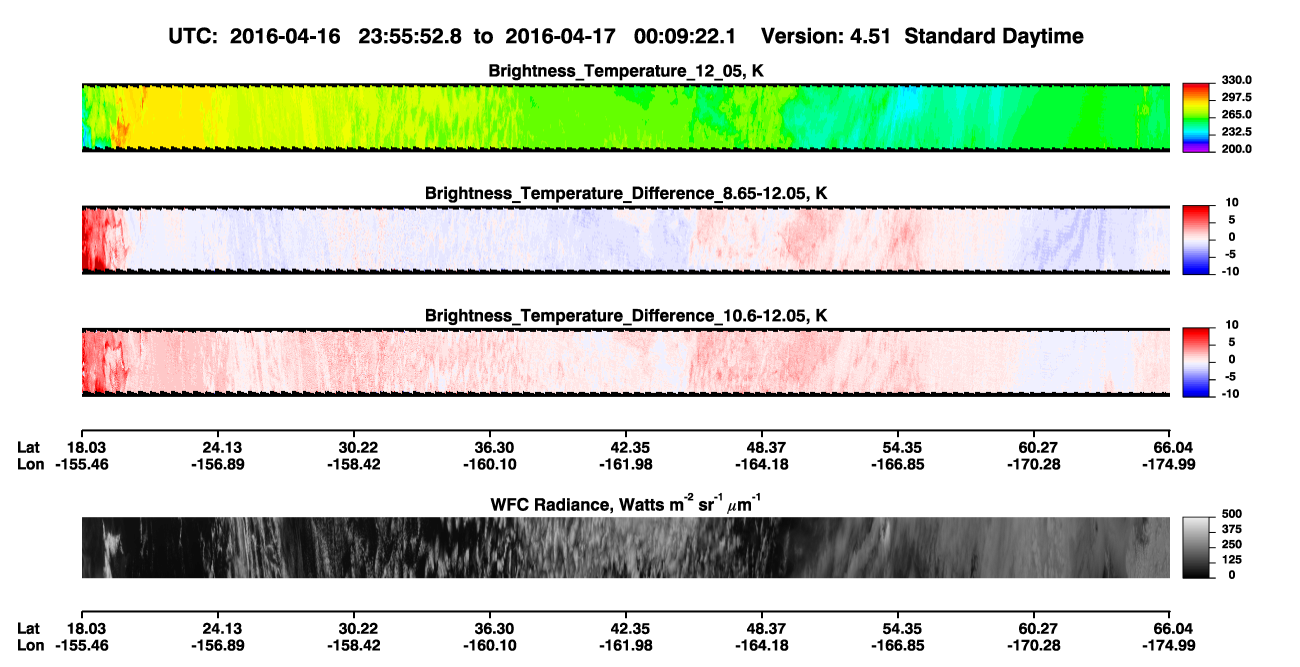The height and width of the screenshot is (667, 1300).
Task: Select the 12.05 brightness temperature image strip
Action: 625,118
